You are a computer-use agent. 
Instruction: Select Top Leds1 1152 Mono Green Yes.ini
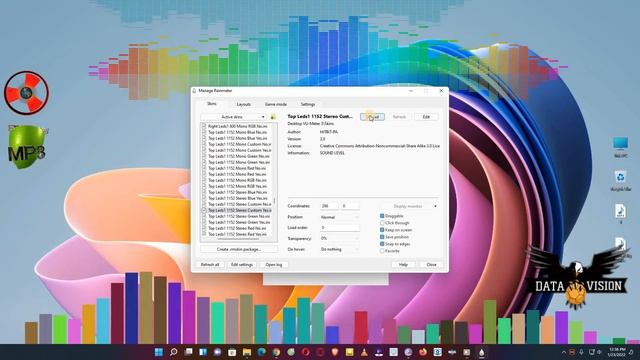coord(239,162)
